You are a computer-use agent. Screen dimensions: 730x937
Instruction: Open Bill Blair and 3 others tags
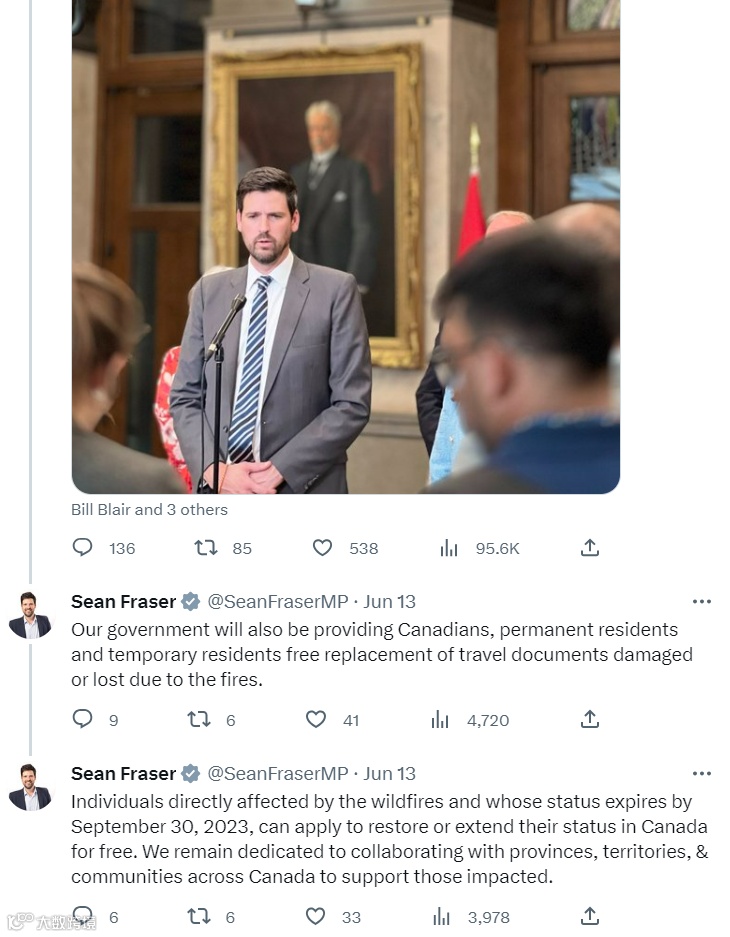(x=149, y=510)
